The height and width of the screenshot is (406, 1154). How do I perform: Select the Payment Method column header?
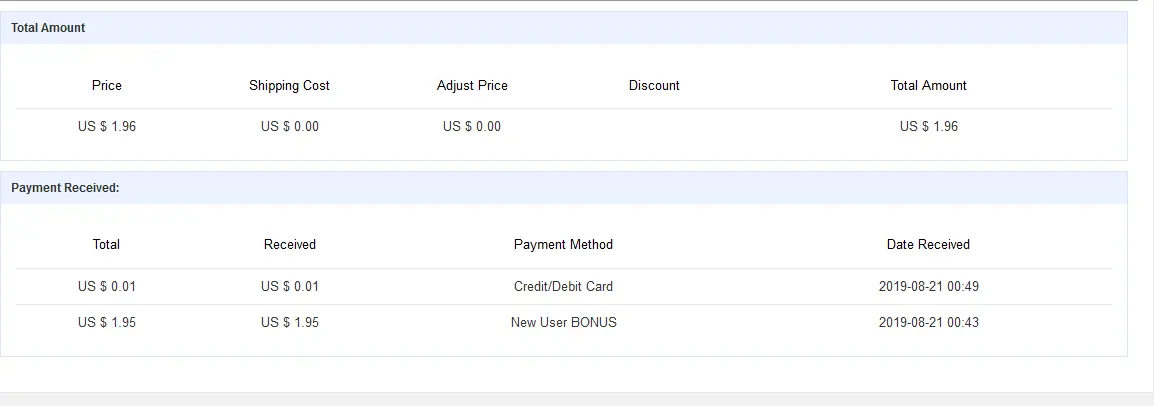563,244
